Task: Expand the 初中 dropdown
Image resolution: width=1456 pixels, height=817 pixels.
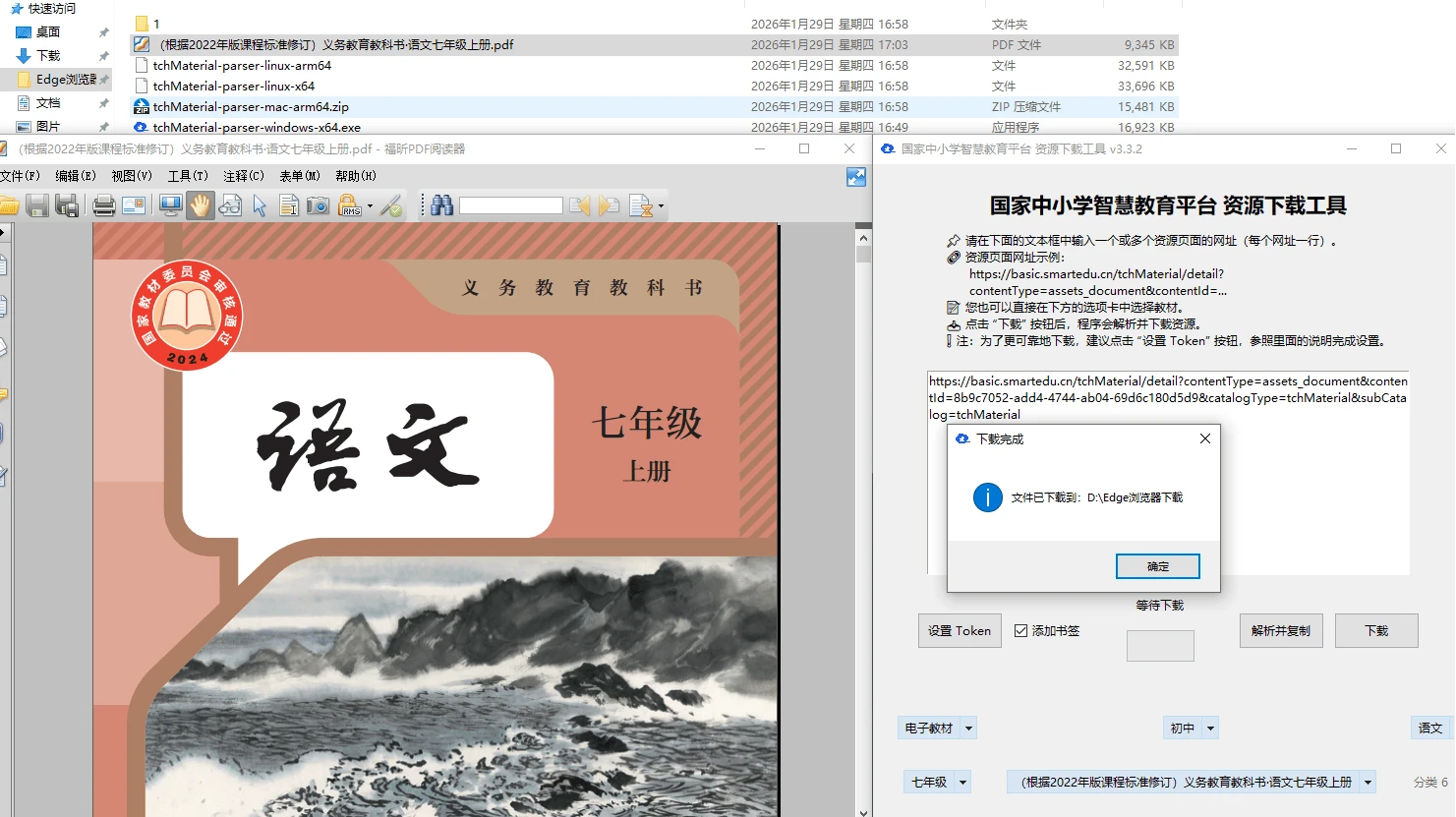Action: [x=1190, y=728]
